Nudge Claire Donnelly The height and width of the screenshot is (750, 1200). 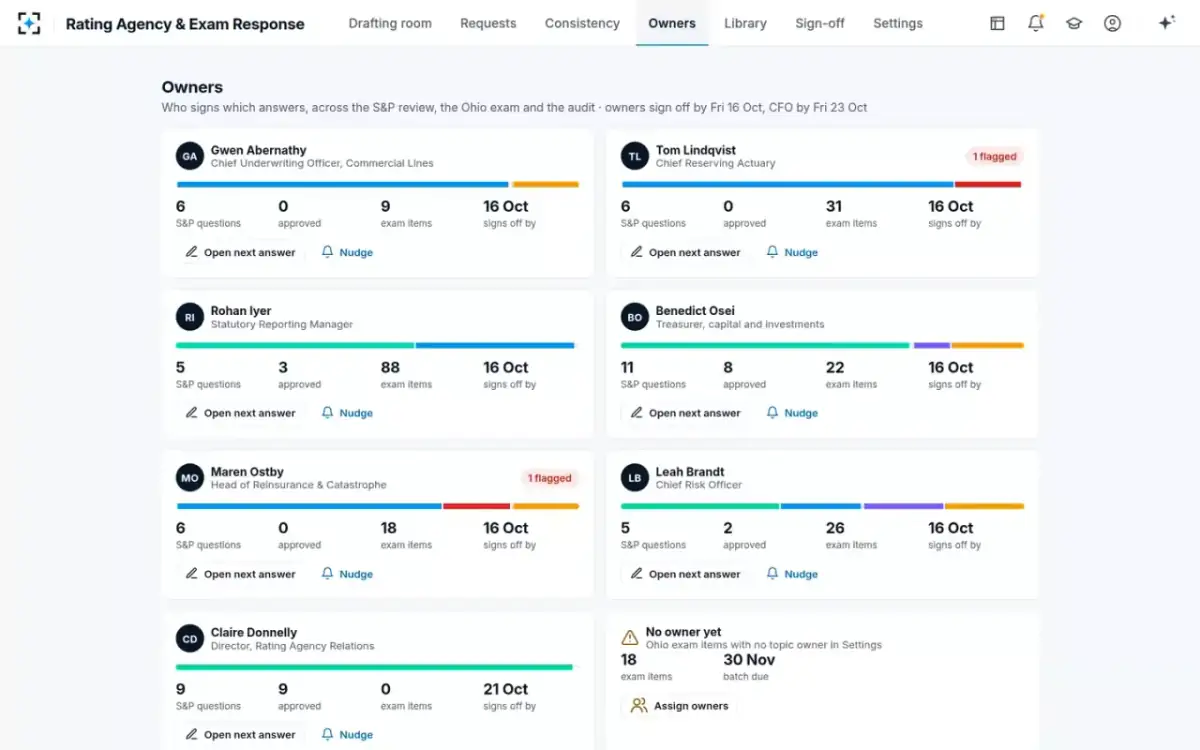click(x=347, y=735)
